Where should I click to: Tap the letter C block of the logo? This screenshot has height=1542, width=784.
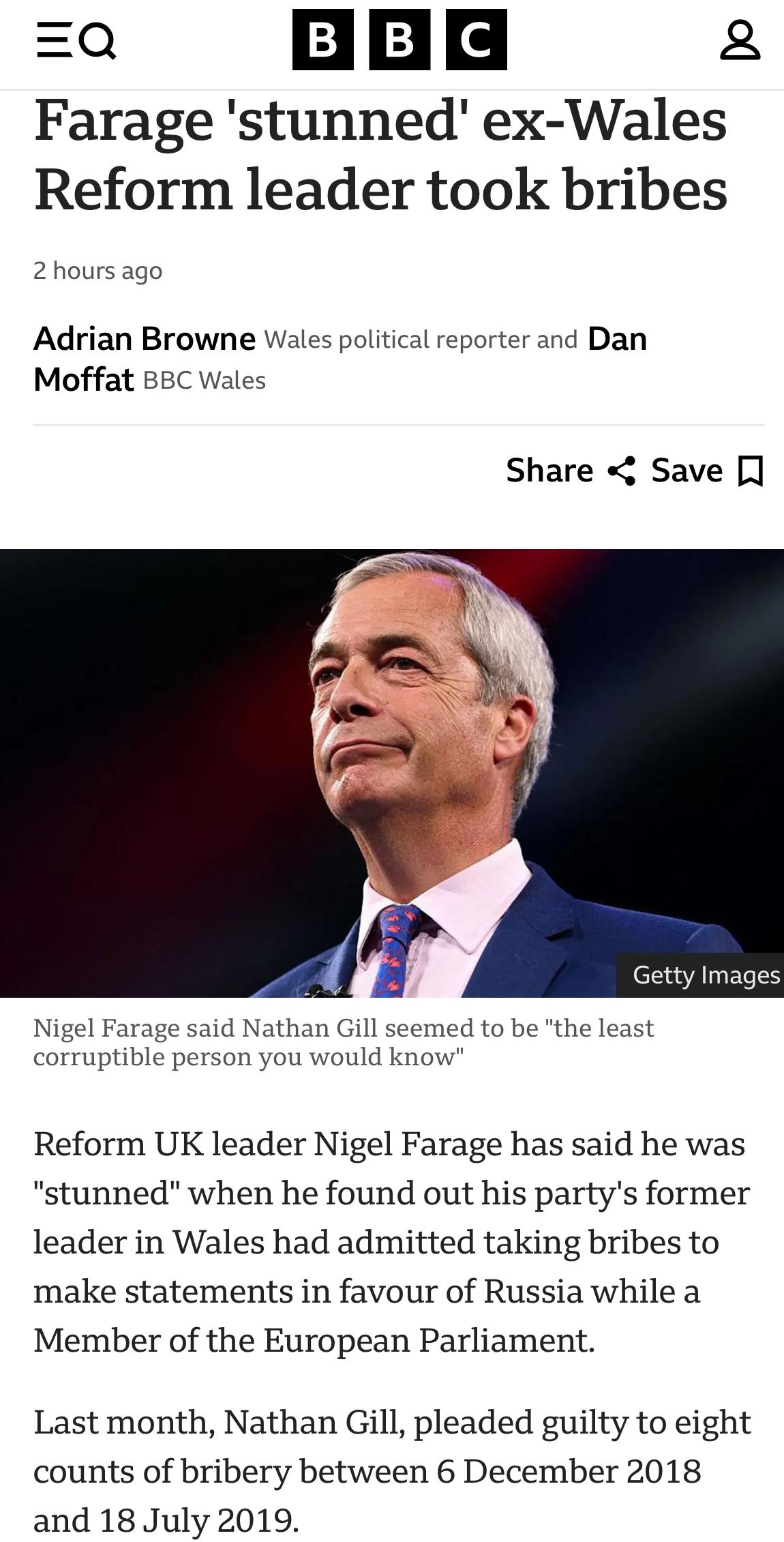(x=476, y=40)
